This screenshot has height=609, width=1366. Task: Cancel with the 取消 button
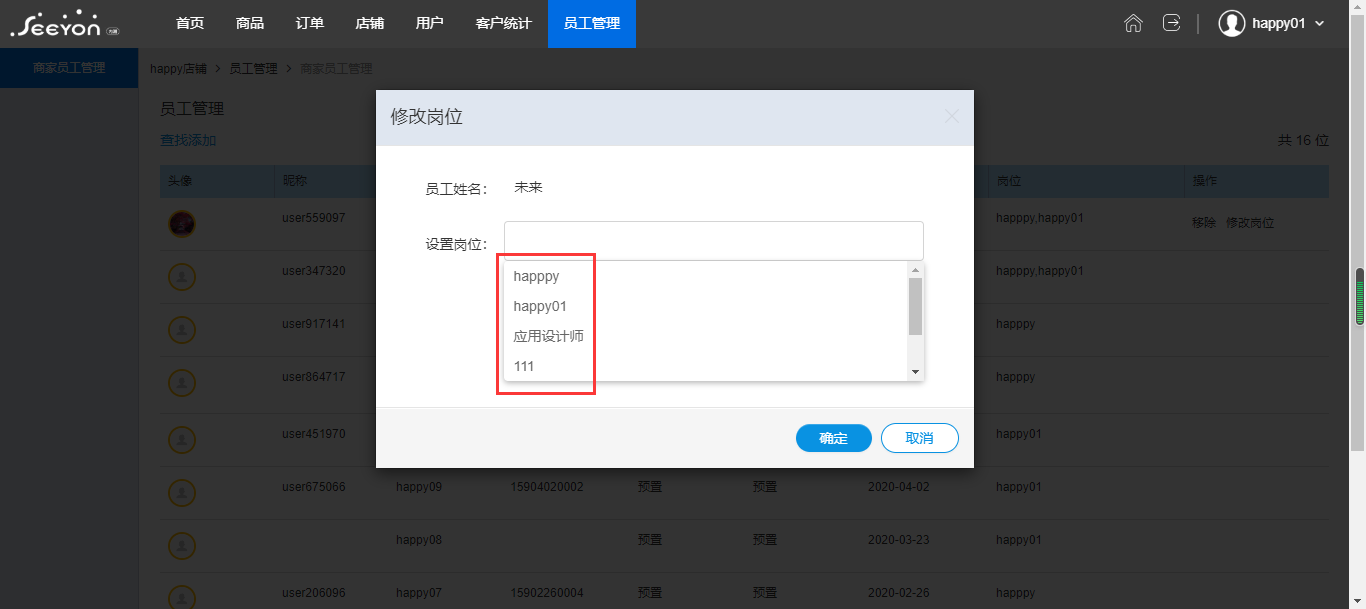920,438
